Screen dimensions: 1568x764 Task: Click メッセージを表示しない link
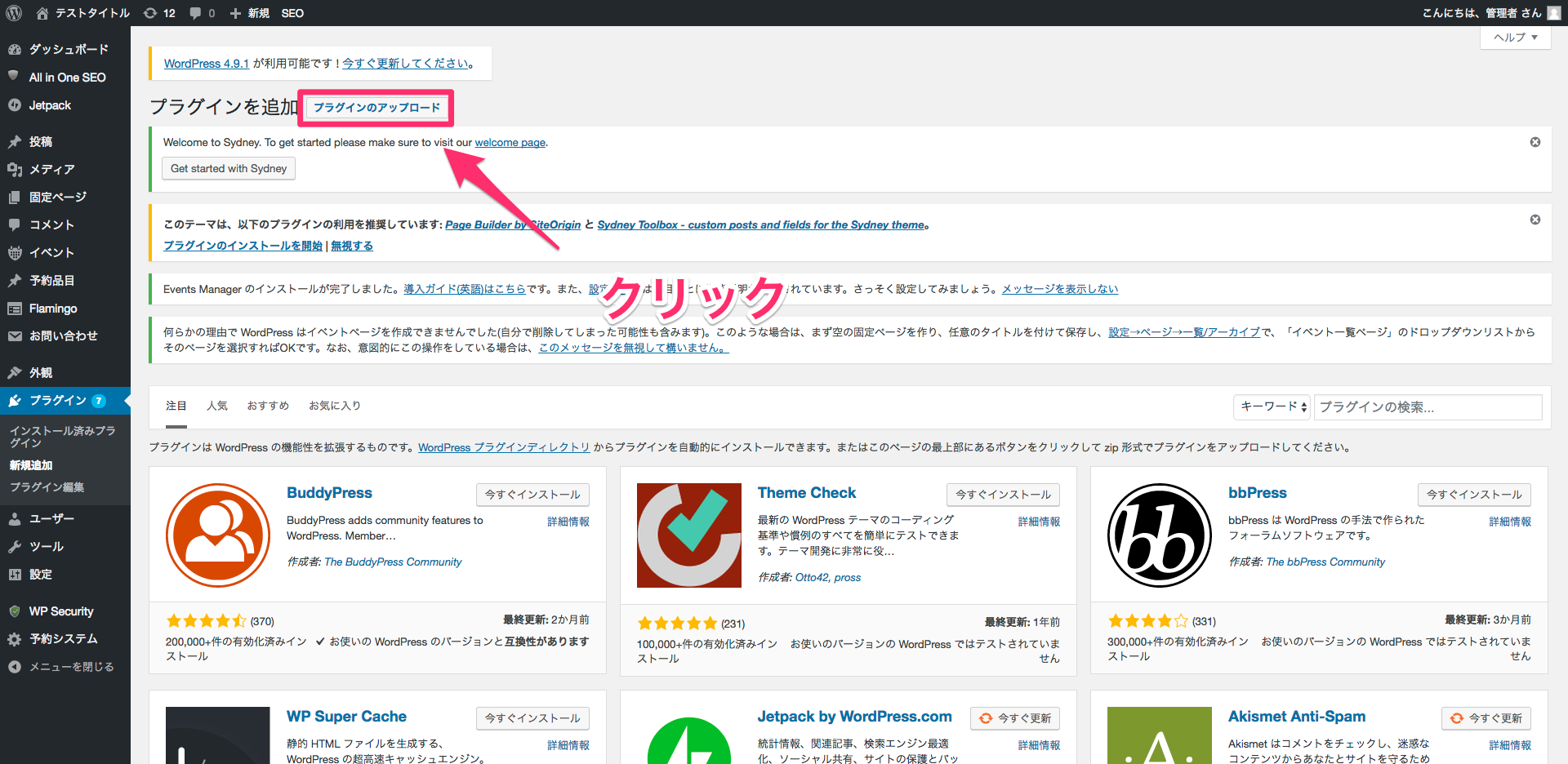coord(1060,289)
